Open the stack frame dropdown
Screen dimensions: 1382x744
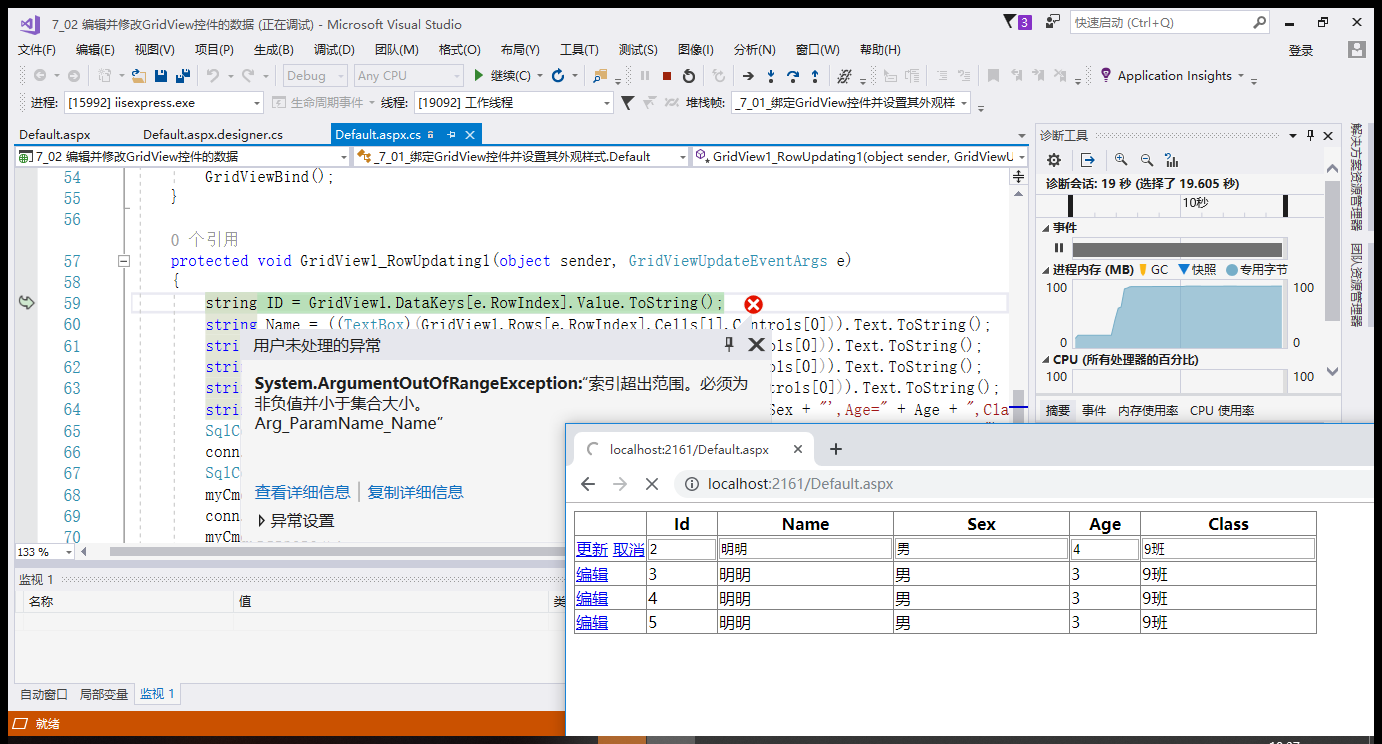pyautogui.click(x=852, y=102)
